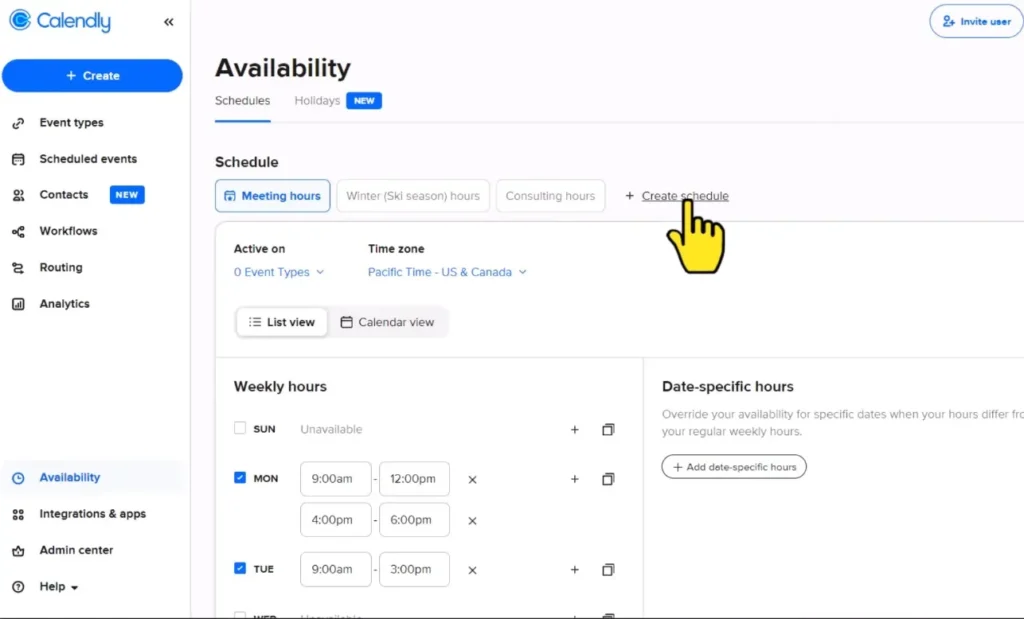This screenshot has height=619, width=1024.
Task: Copy Monday's hours using the duplicate icon
Action: 608,479
